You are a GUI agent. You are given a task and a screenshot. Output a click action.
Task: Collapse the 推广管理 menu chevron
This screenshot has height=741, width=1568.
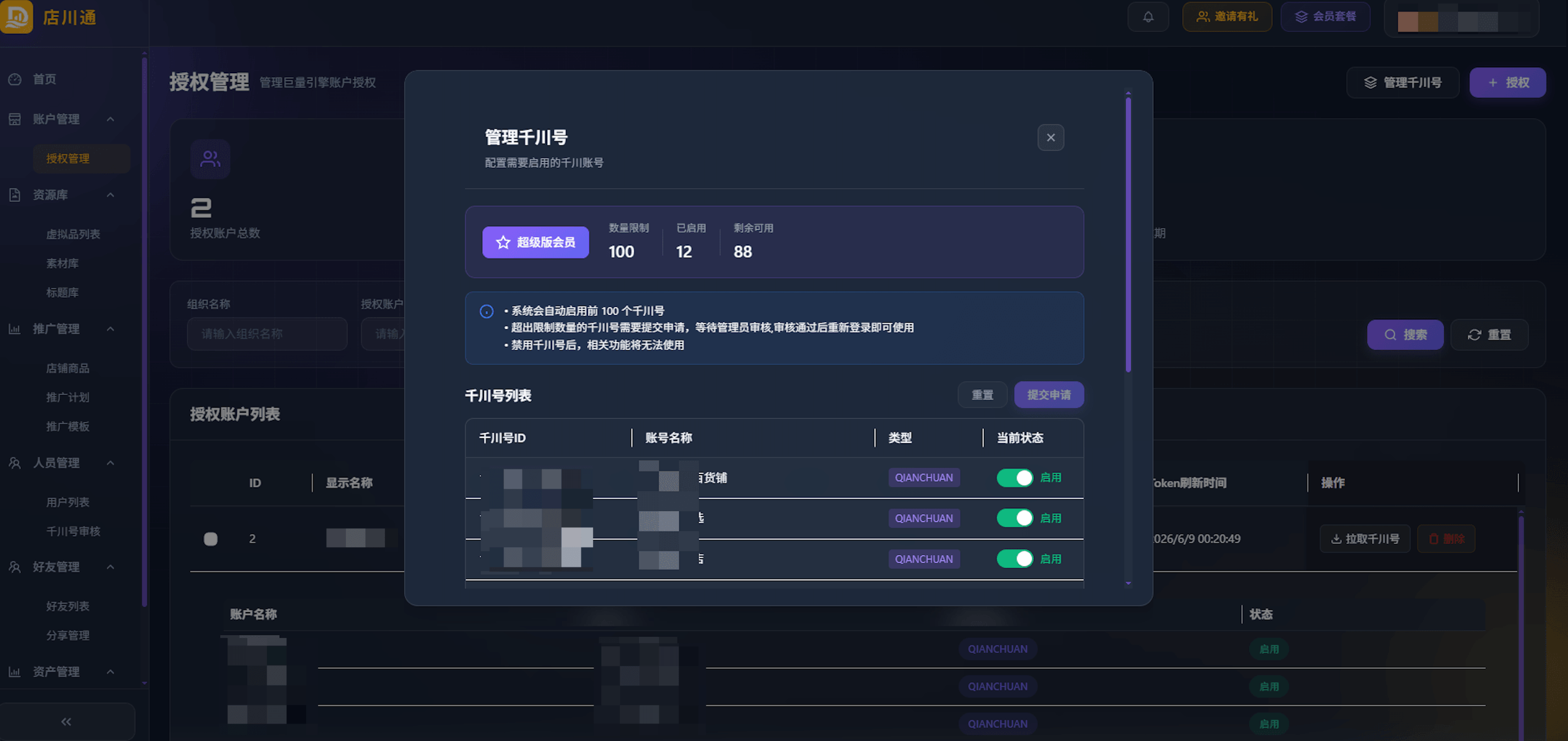tap(110, 329)
